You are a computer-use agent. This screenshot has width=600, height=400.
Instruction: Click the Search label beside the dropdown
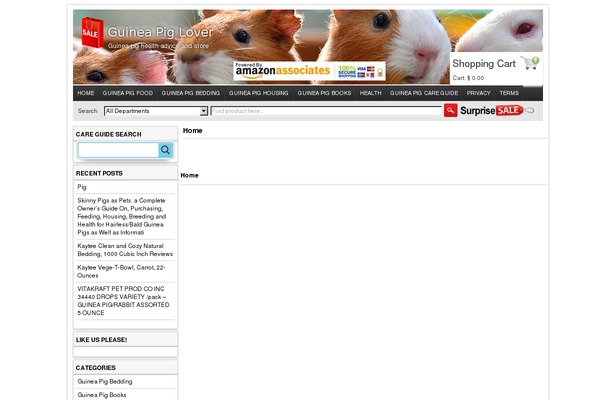click(x=88, y=111)
